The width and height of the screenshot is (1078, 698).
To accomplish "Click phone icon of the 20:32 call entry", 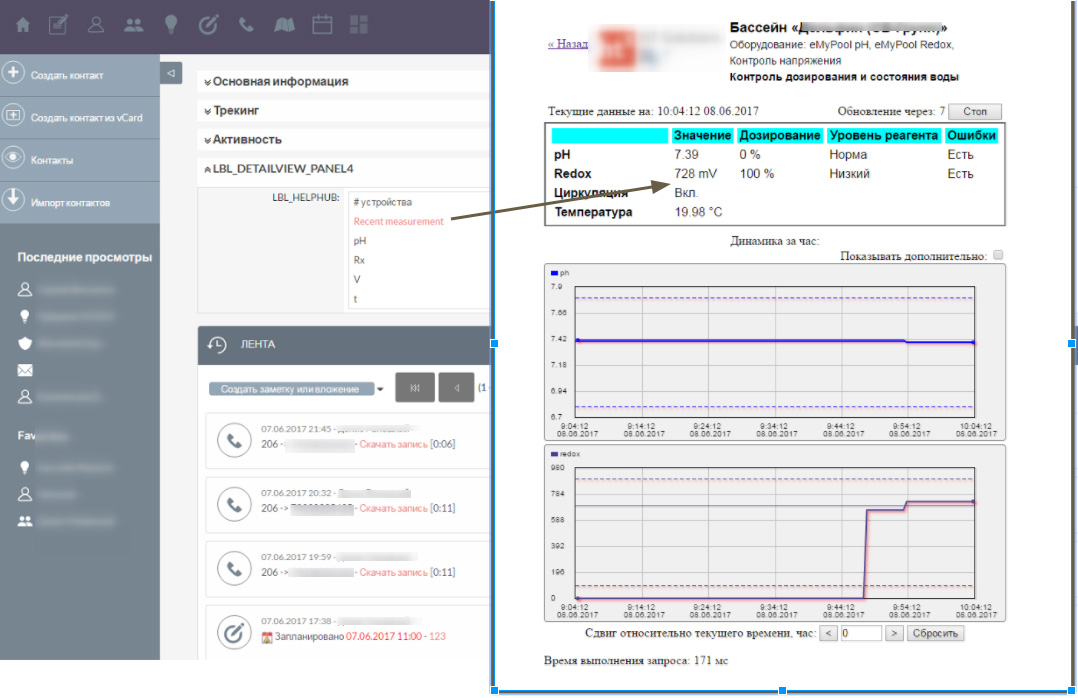I will (234, 505).
